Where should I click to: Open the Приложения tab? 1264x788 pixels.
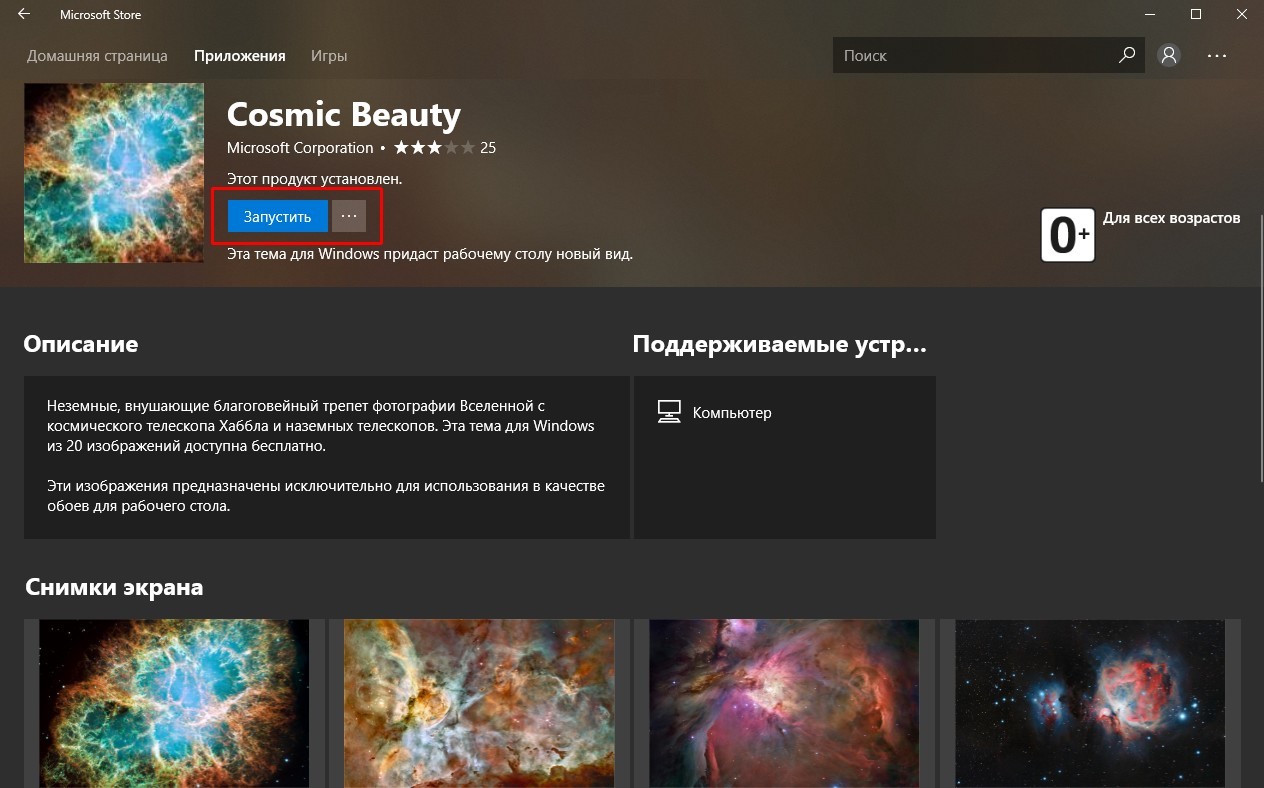click(x=240, y=56)
